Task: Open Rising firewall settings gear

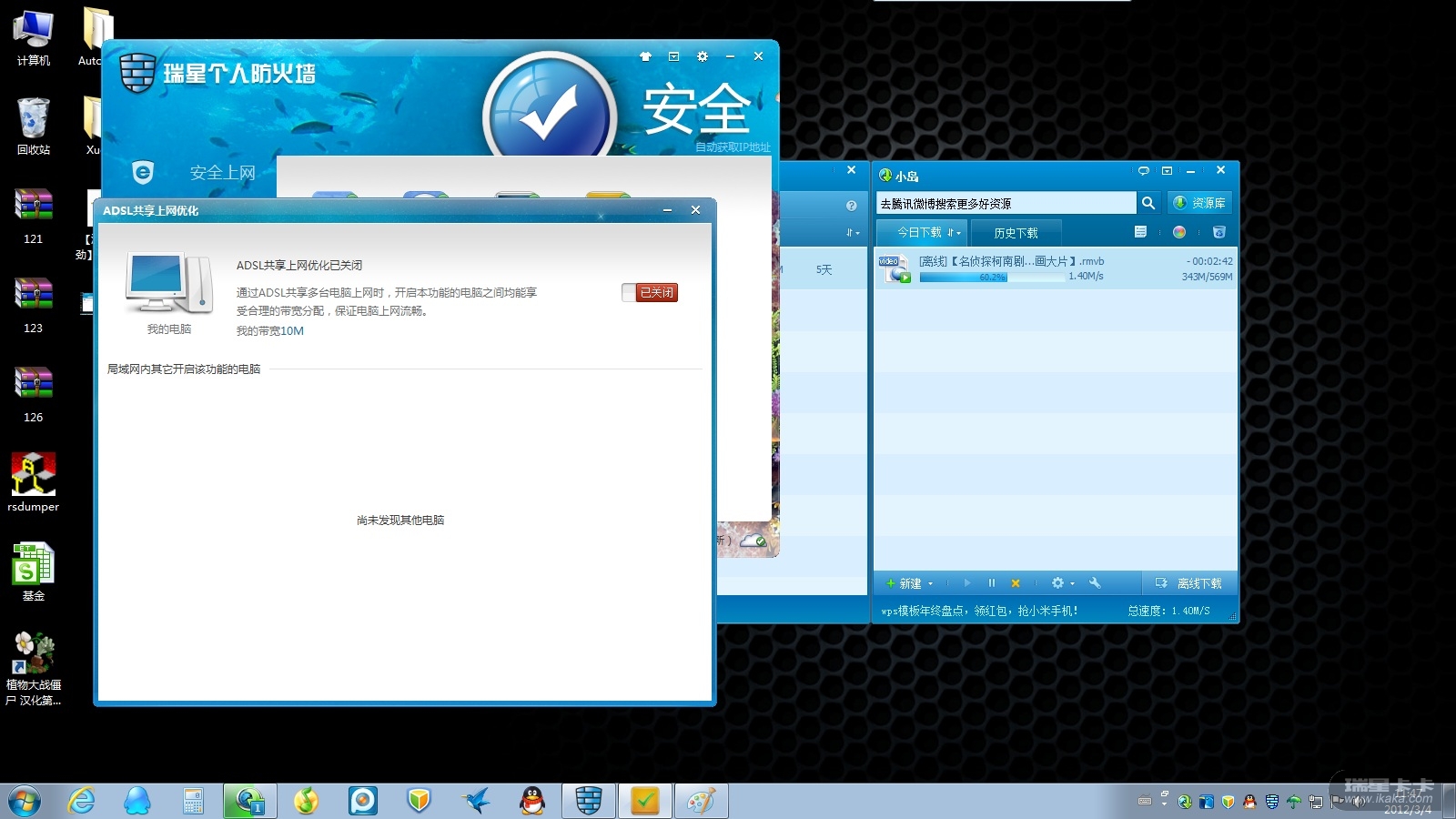Action: point(703,56)
